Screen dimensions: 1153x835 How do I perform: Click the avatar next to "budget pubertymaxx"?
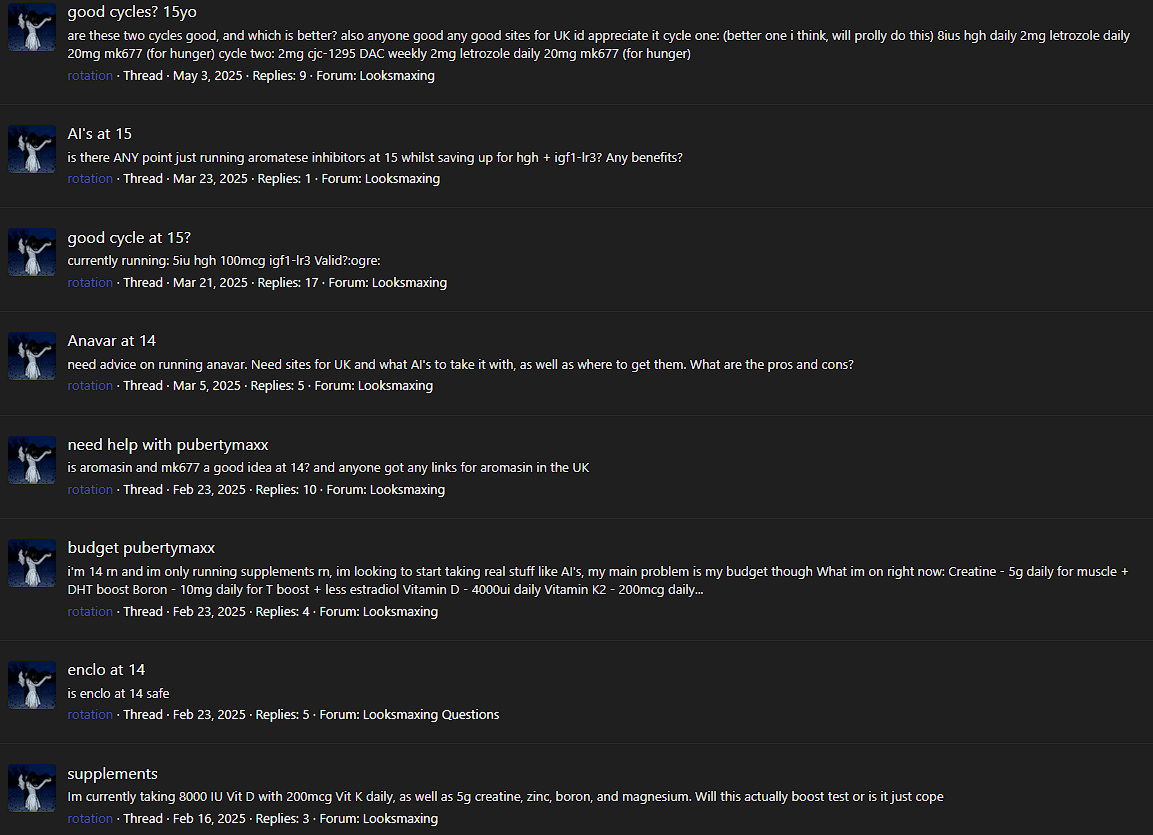click(x=32, y=563)
